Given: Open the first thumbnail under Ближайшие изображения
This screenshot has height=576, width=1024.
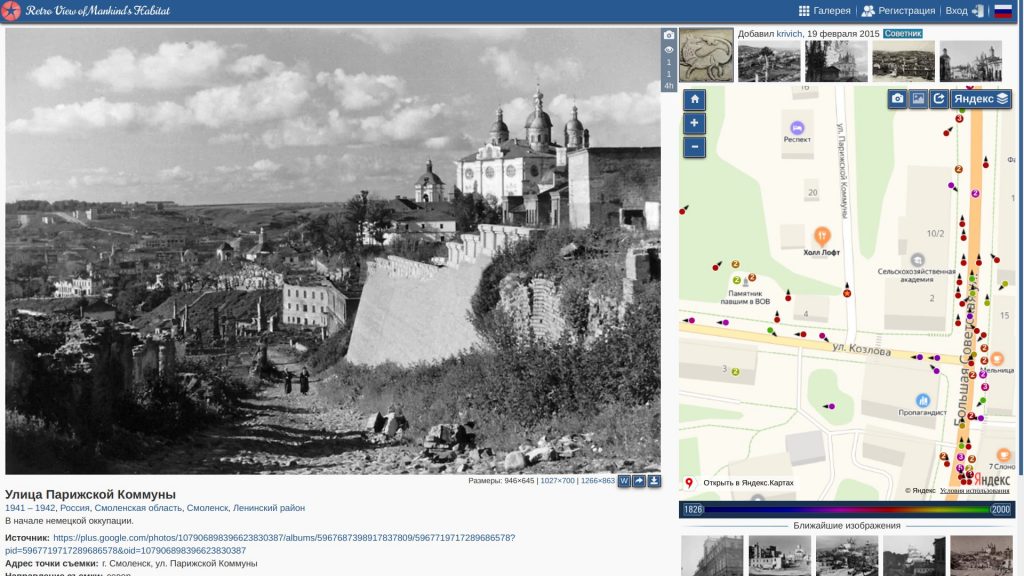Looking at the screenshot, I should click(x=711, y=555).
